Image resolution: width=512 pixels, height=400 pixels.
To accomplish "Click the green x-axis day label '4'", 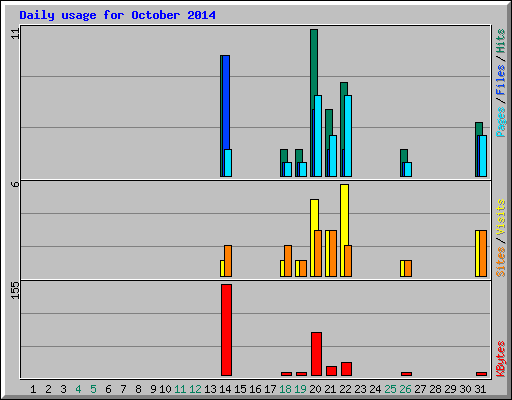I will click(78, 389).
